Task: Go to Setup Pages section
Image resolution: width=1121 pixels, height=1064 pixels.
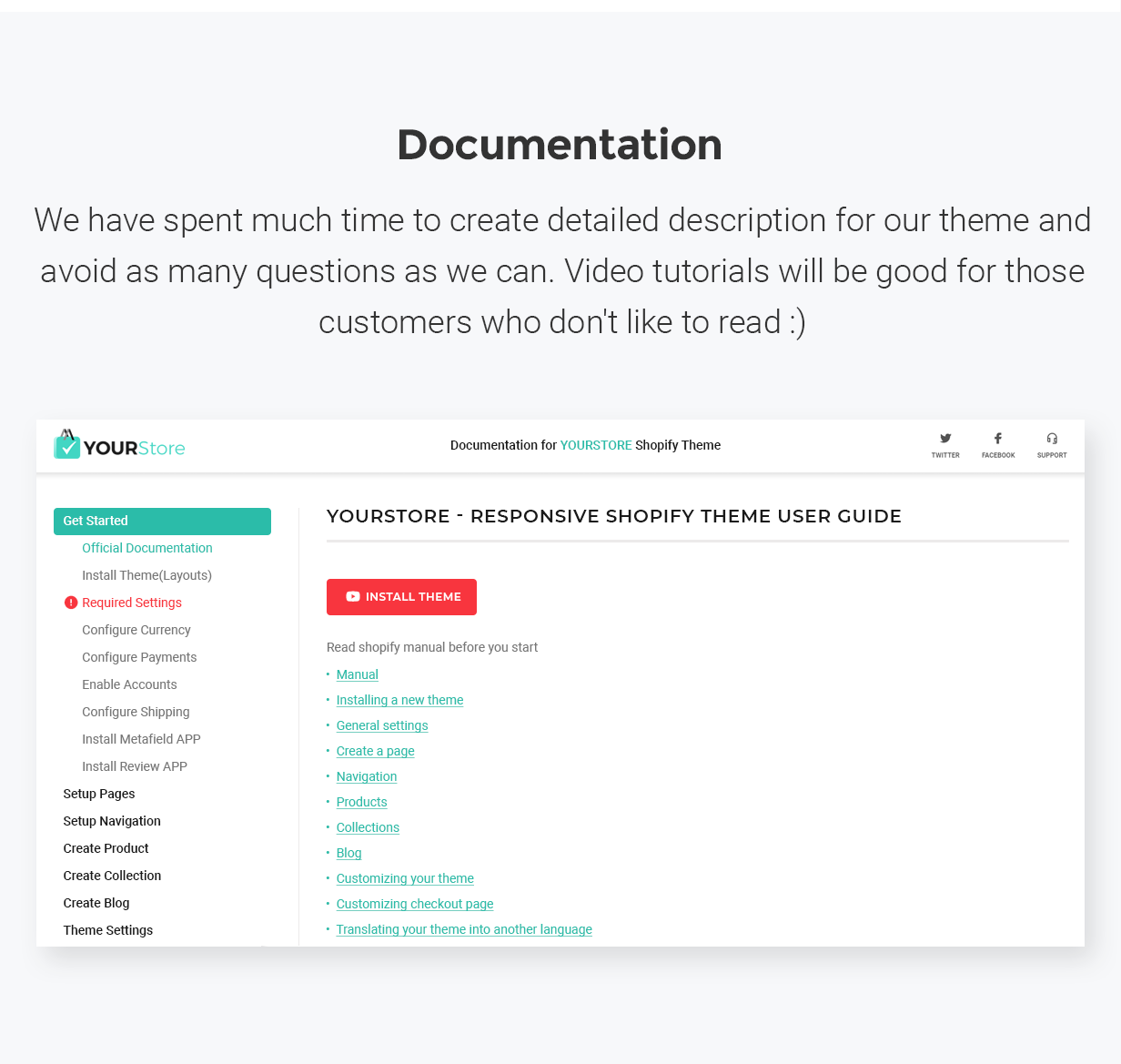Action: tap(99, 794)
